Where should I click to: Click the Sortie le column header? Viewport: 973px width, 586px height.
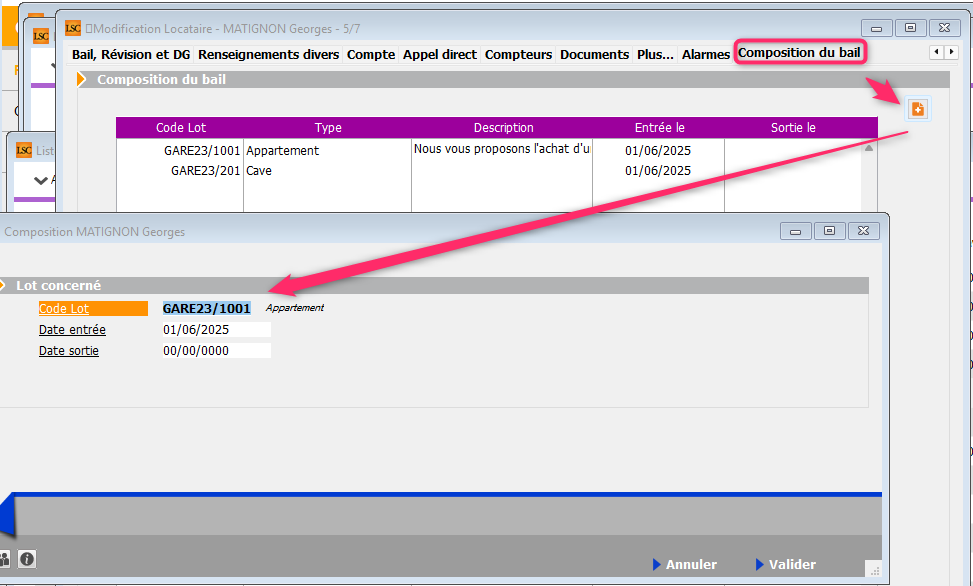[793, 128]
